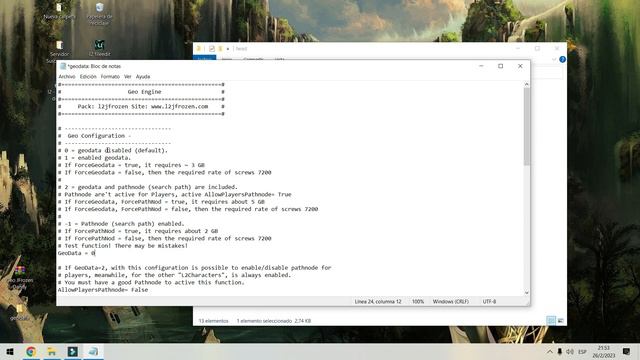
Task: Open File Explorer from the taskbar
Action: pyautogui.click(x=51, y=351)
